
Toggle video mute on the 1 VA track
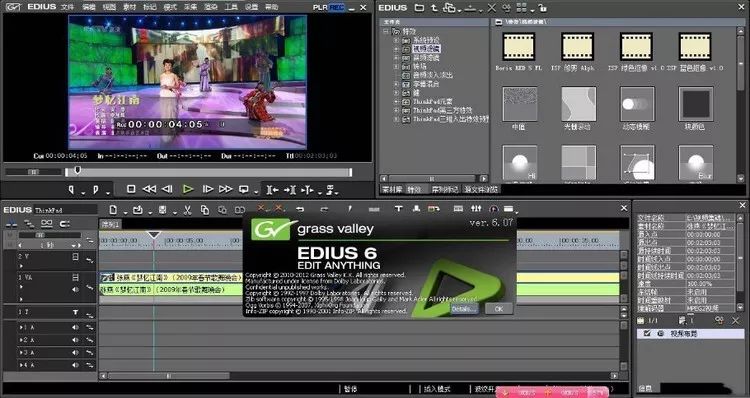(75, 277)
